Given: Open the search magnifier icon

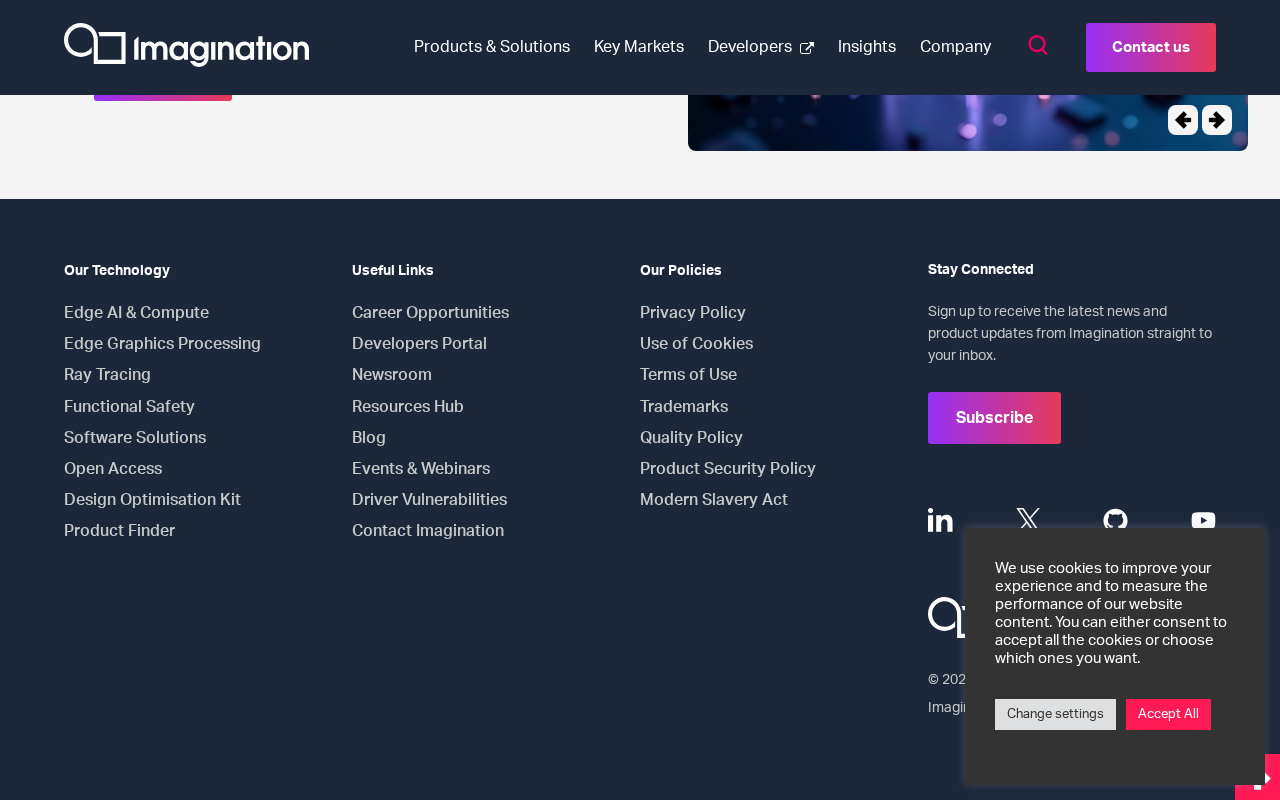Looking at the screenshot, I should pyautogui.click(x=1038, y=45).
